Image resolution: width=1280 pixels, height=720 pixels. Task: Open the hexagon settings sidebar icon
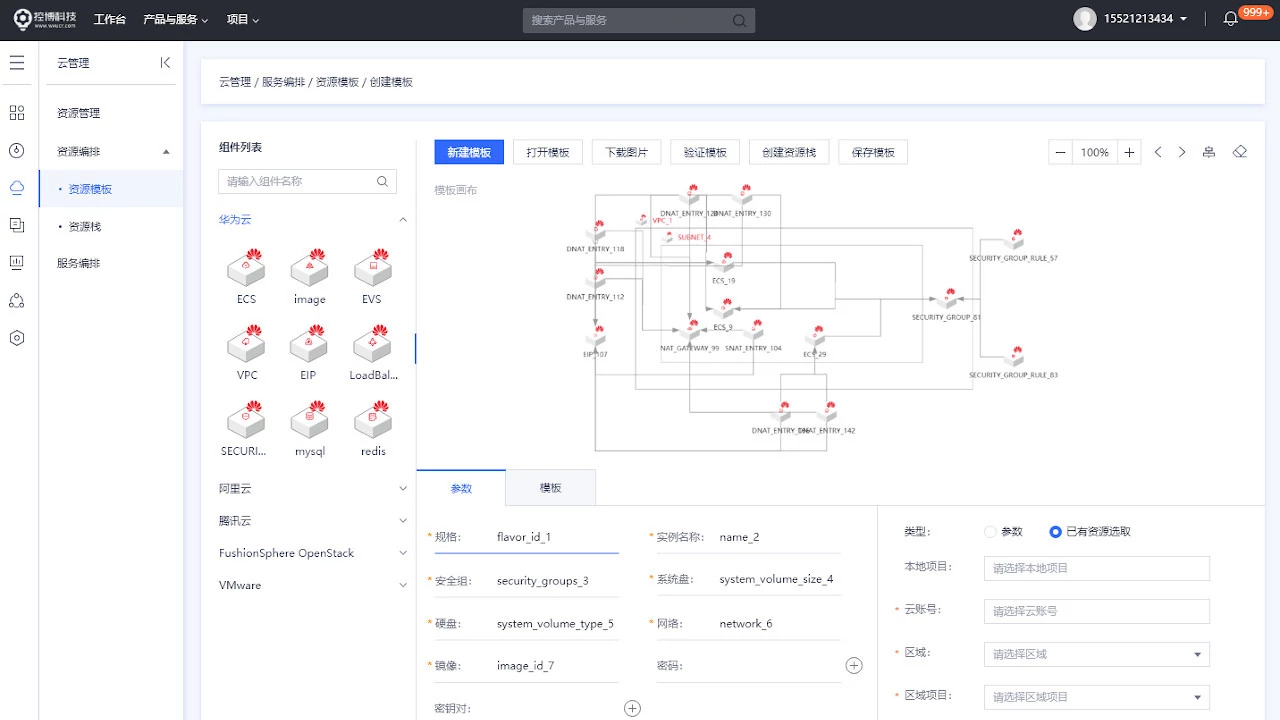[17, 338]
